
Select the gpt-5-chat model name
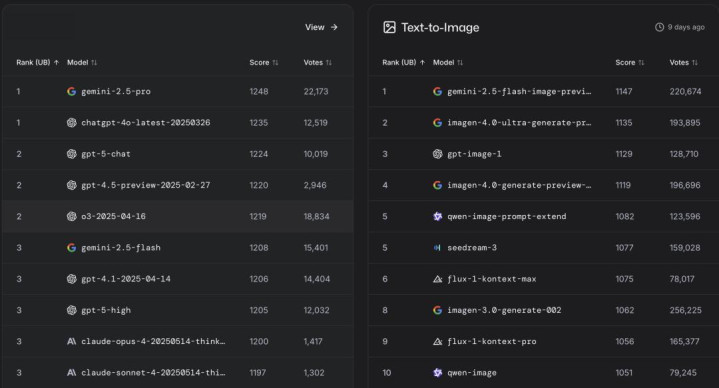click(x=105, y=154)
